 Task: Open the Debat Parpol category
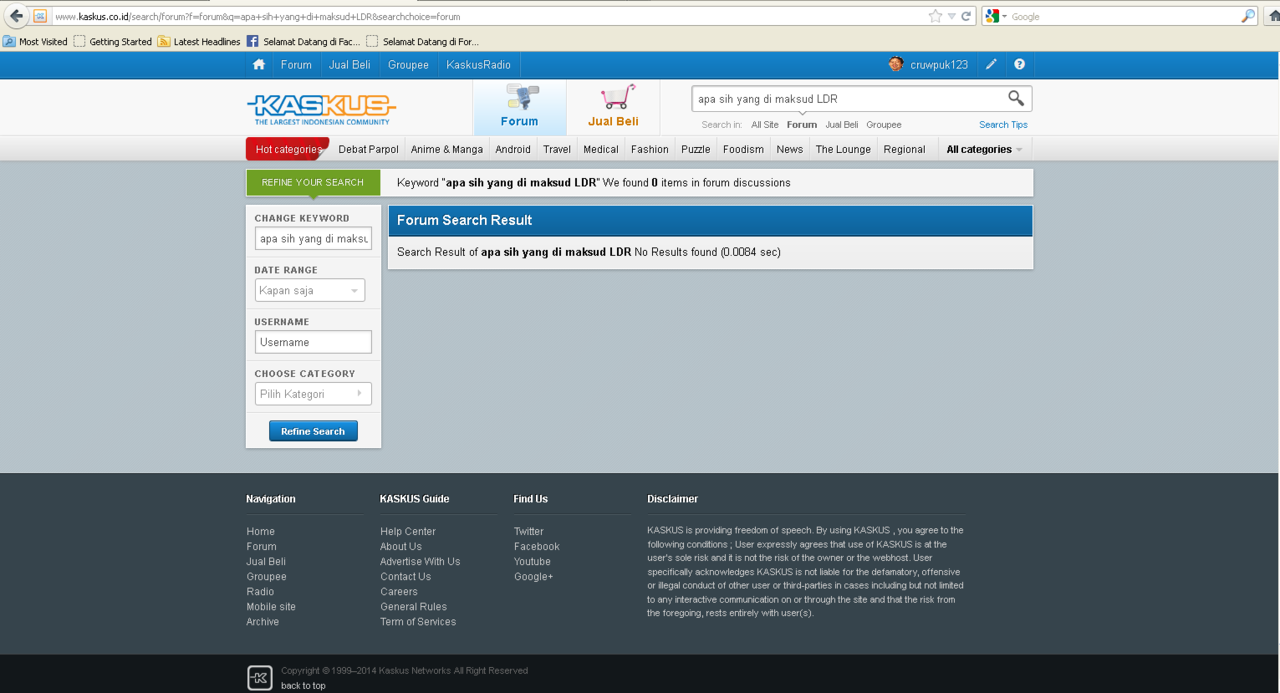pos(368,149)
